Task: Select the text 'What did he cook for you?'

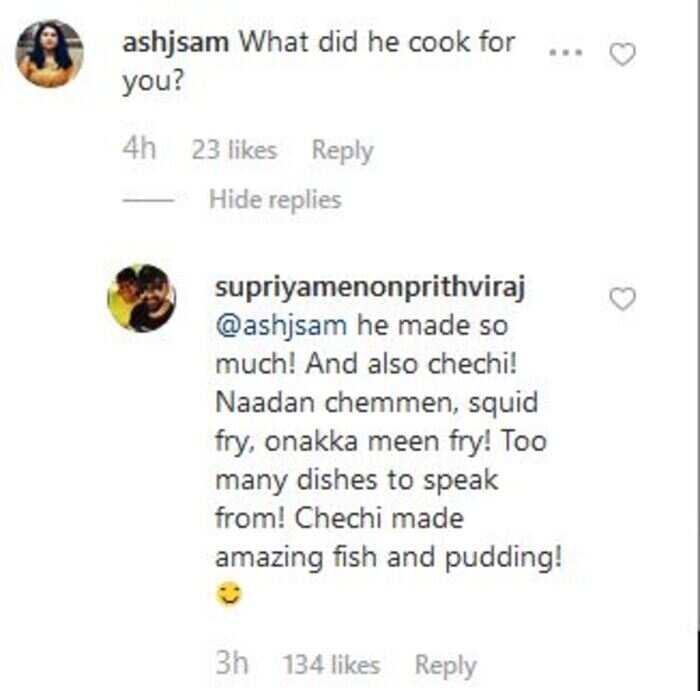Action: click(x=319, y=62)
